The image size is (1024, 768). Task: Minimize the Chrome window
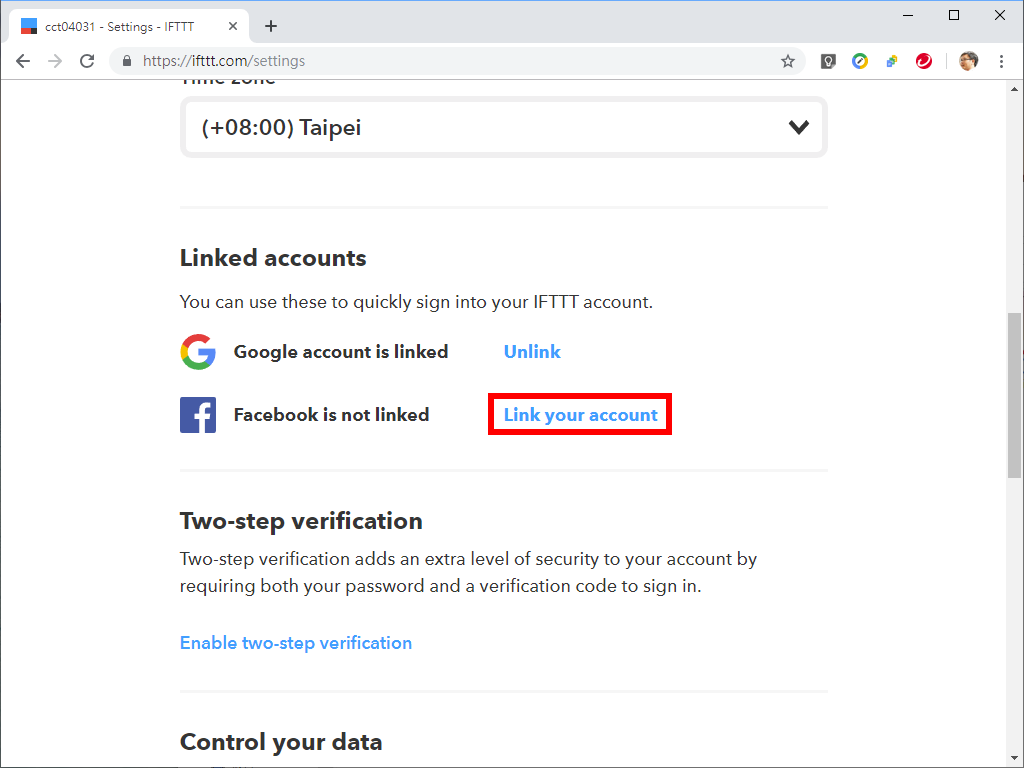(x=908, y=15)
